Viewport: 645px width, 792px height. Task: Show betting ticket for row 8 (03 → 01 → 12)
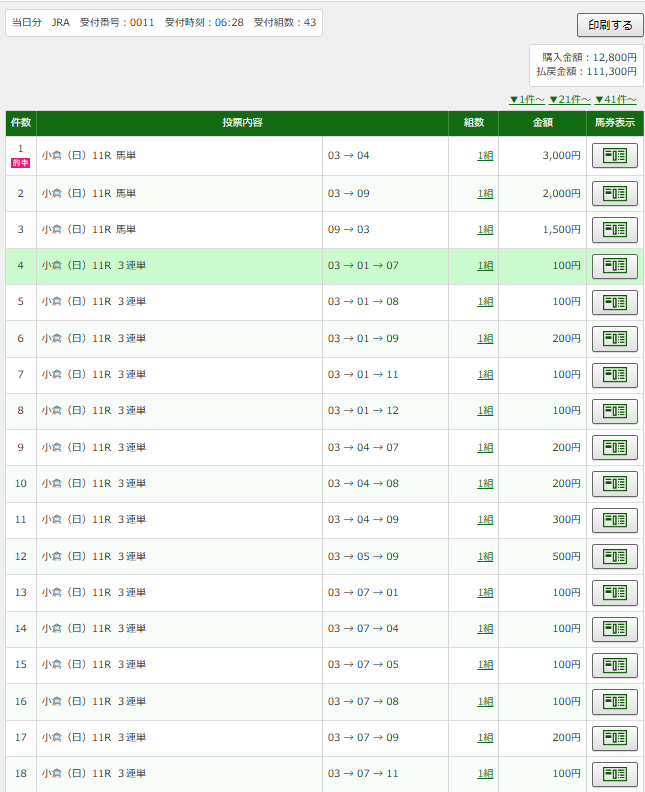pyautogui.click(x=615, y=411)
